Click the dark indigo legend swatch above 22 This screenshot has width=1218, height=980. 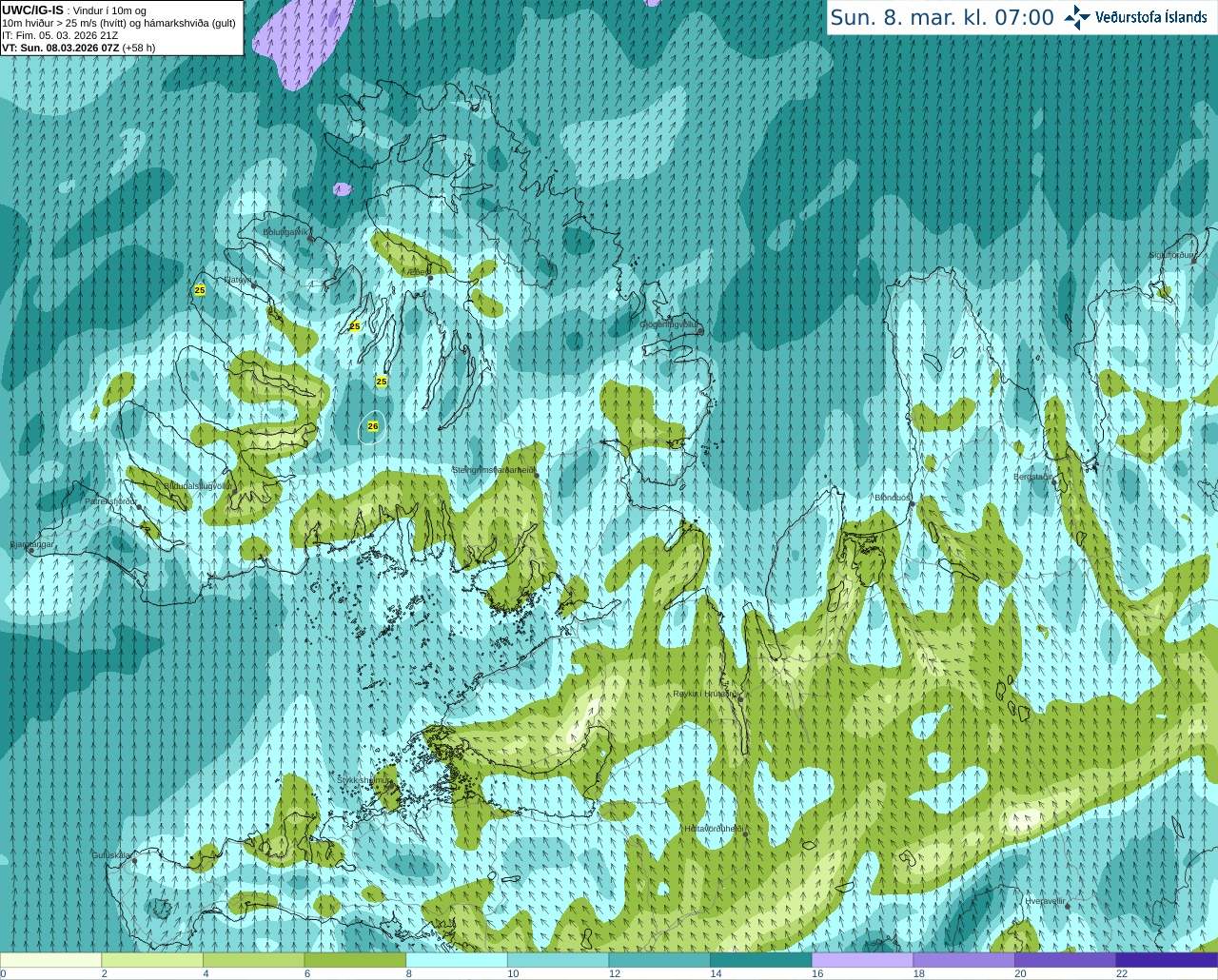pos(1168,960)
